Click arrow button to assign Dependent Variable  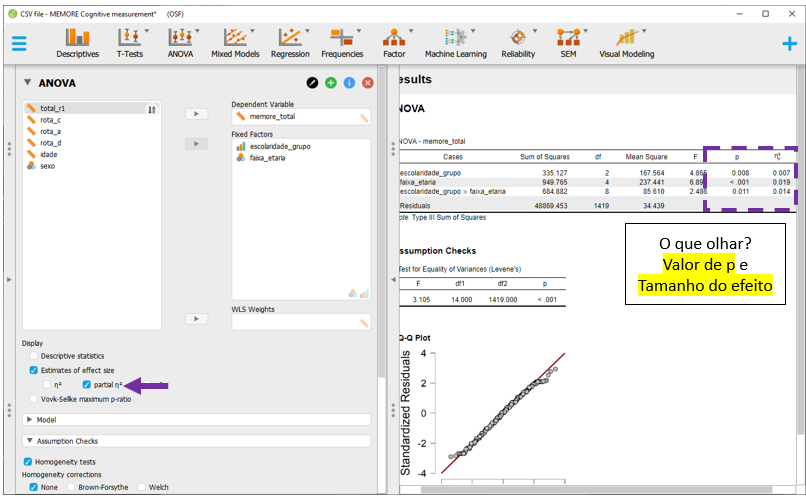(x=197, y=115)
